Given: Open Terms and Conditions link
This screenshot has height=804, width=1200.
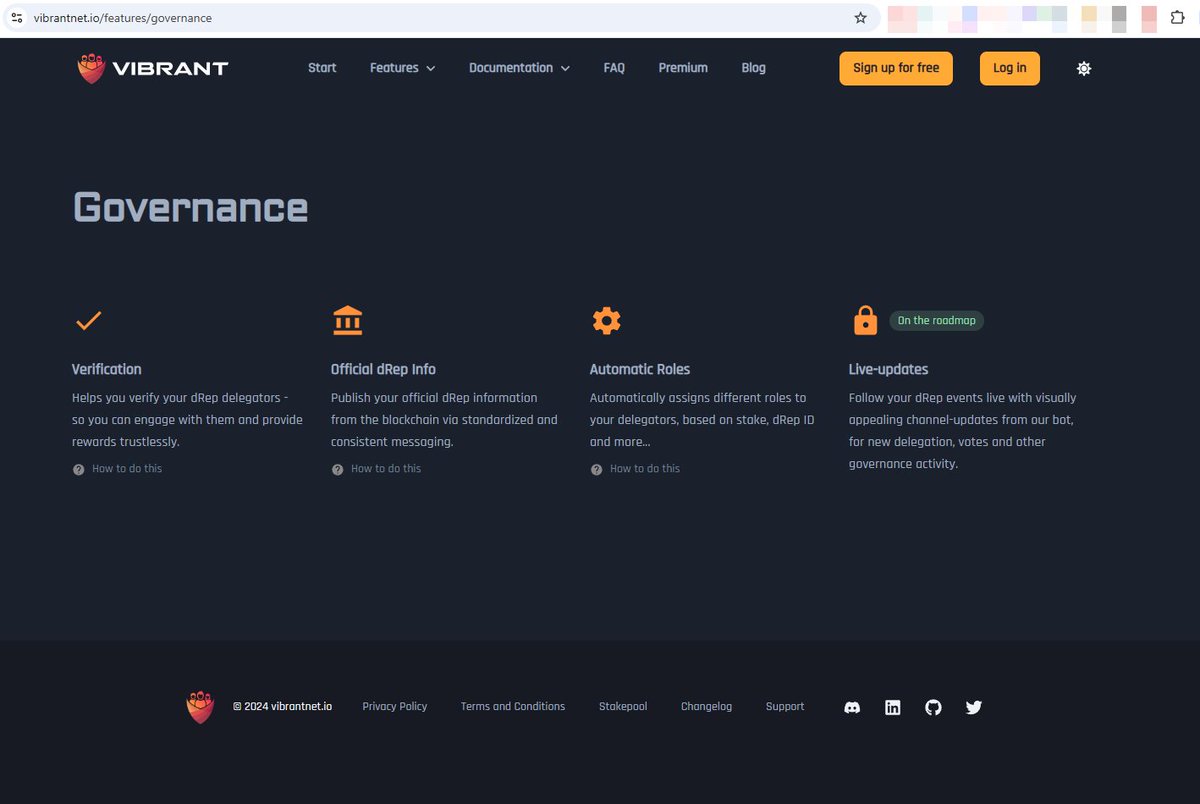Looking at the screenshot, I should [x=513, y=706].
